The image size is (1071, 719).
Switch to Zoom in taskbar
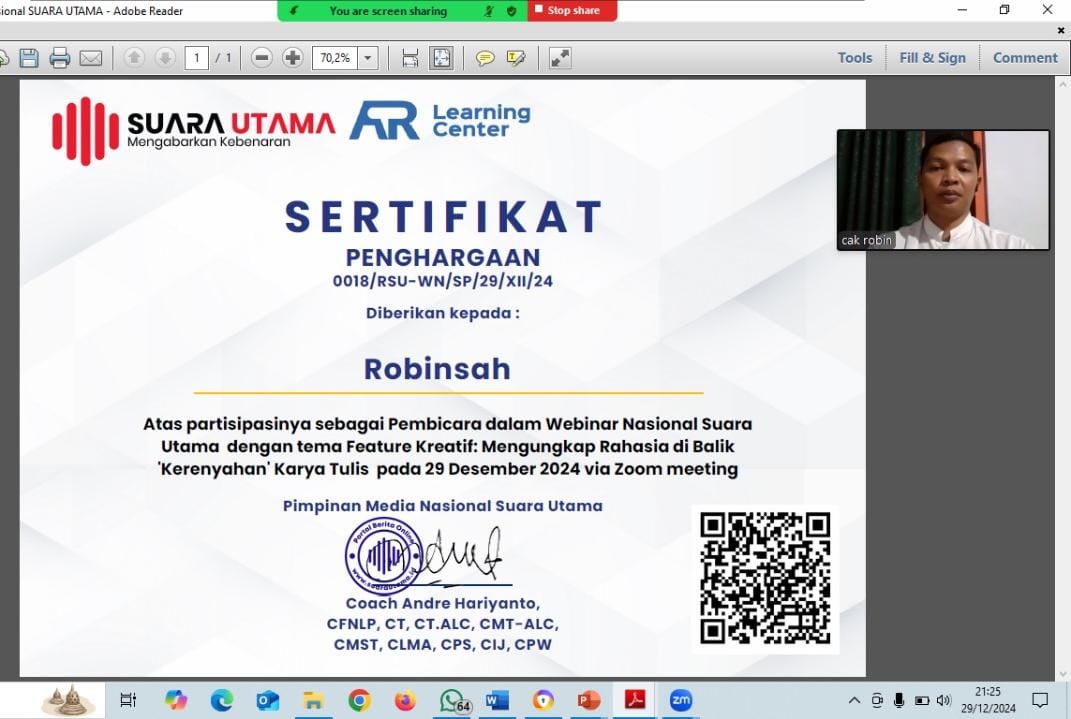tap(681, 700)
